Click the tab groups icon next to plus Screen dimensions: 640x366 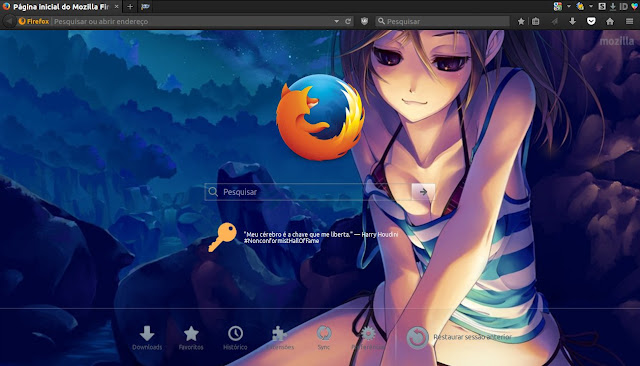click(x=145, y=7)
